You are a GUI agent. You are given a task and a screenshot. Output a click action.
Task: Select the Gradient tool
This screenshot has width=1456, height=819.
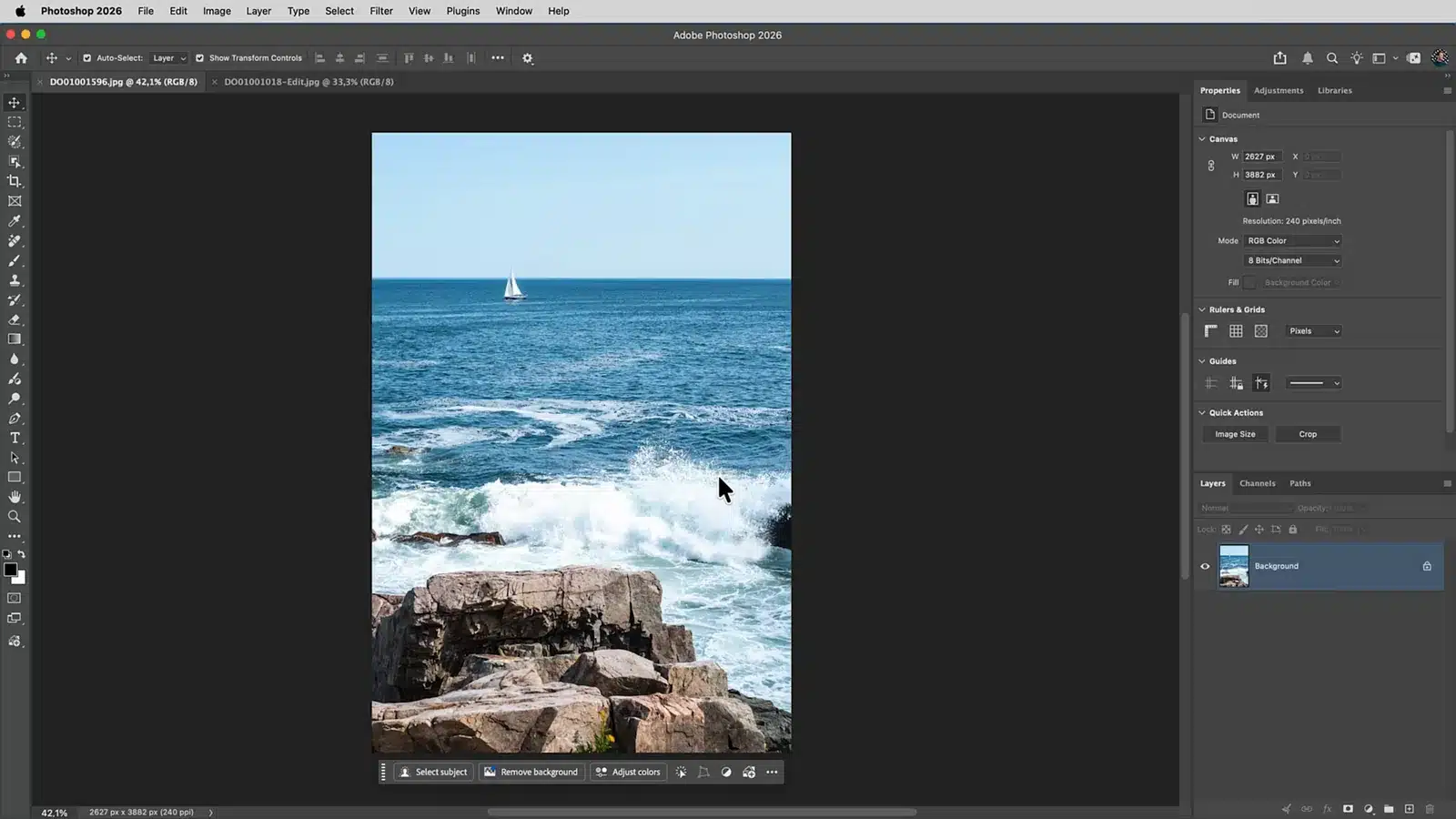pos(15,339)
